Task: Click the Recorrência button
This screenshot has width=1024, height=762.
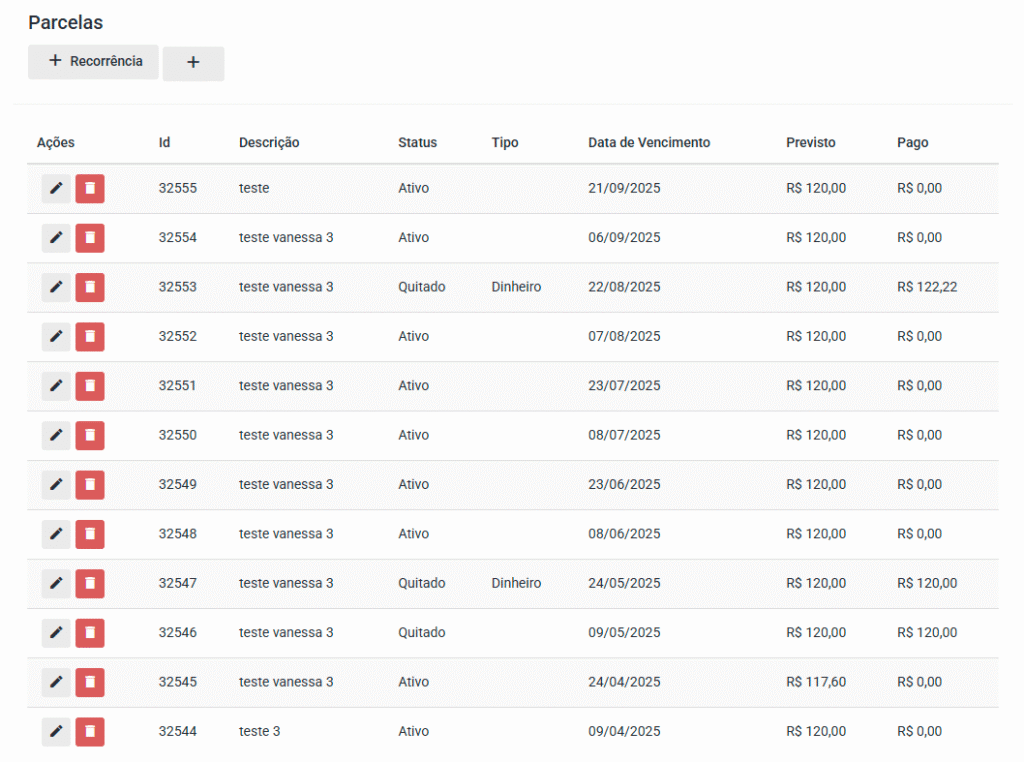Action: [93, 62]
